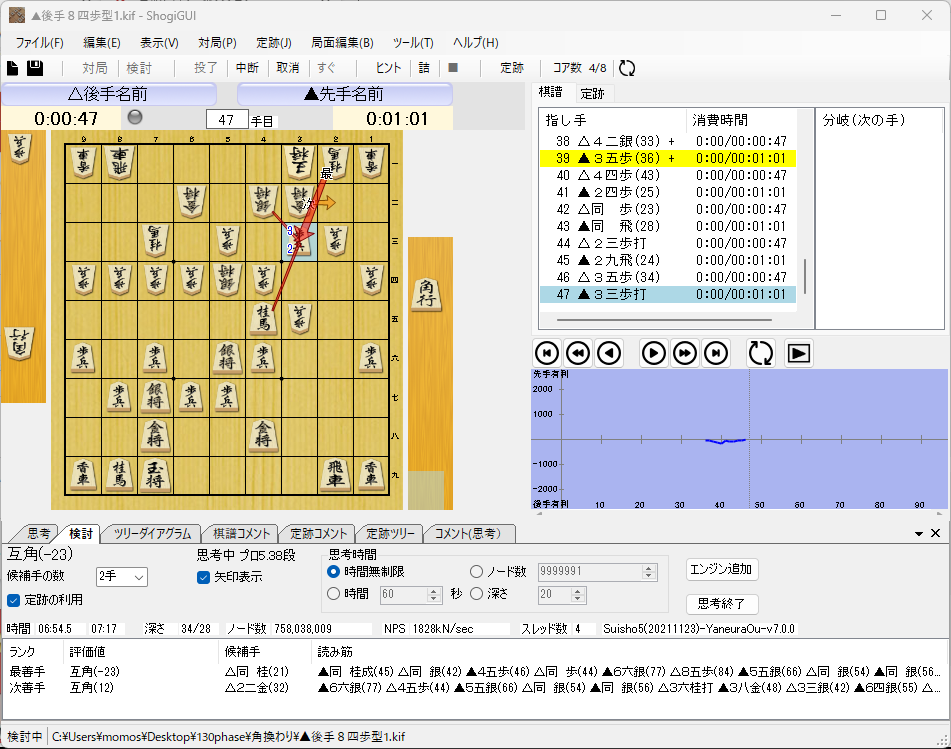Rewind several moves button
Image resolution: width=951 pixels, height=749 pixels.
578,353
